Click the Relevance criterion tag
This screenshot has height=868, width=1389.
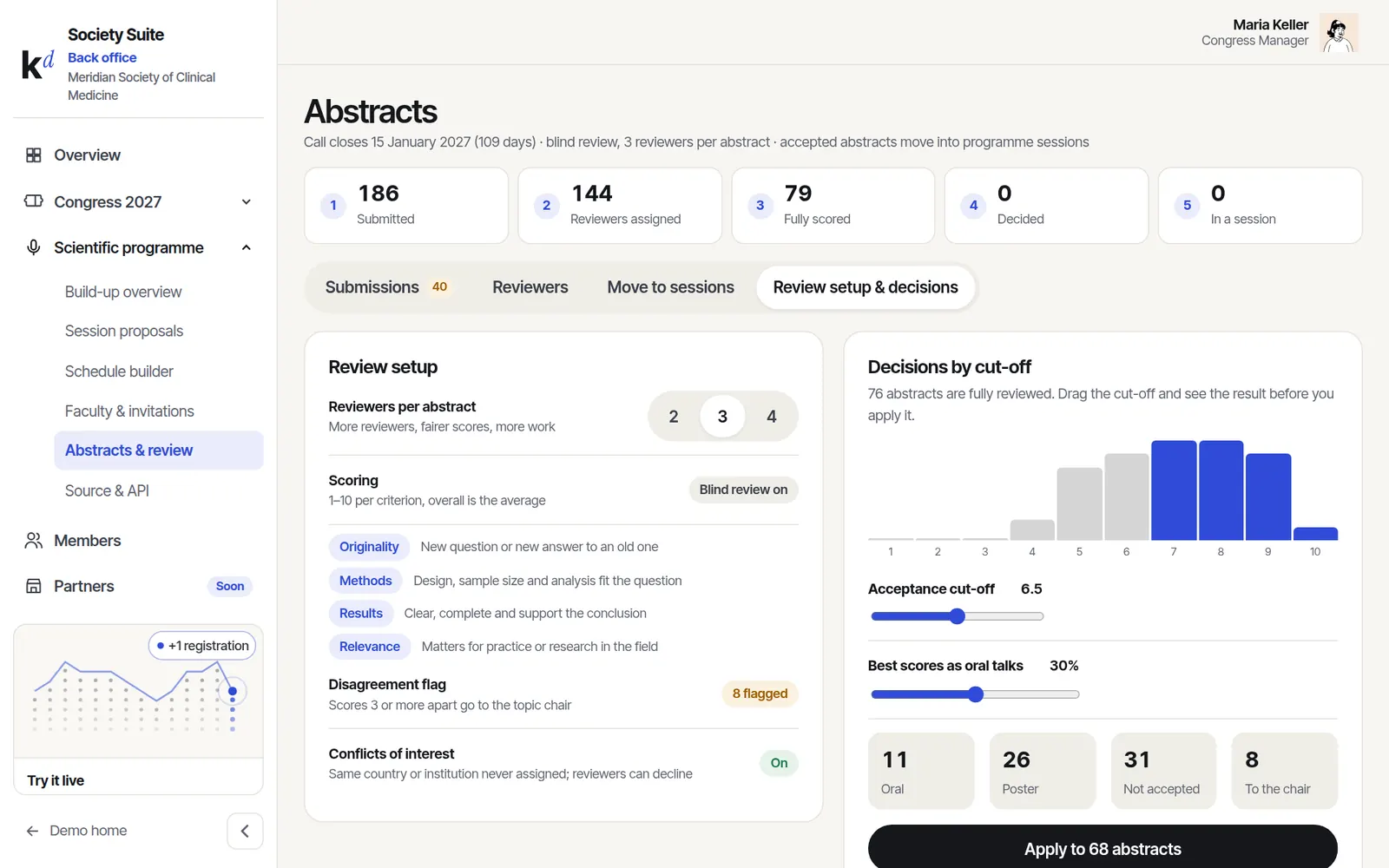[x=370, y=647]
